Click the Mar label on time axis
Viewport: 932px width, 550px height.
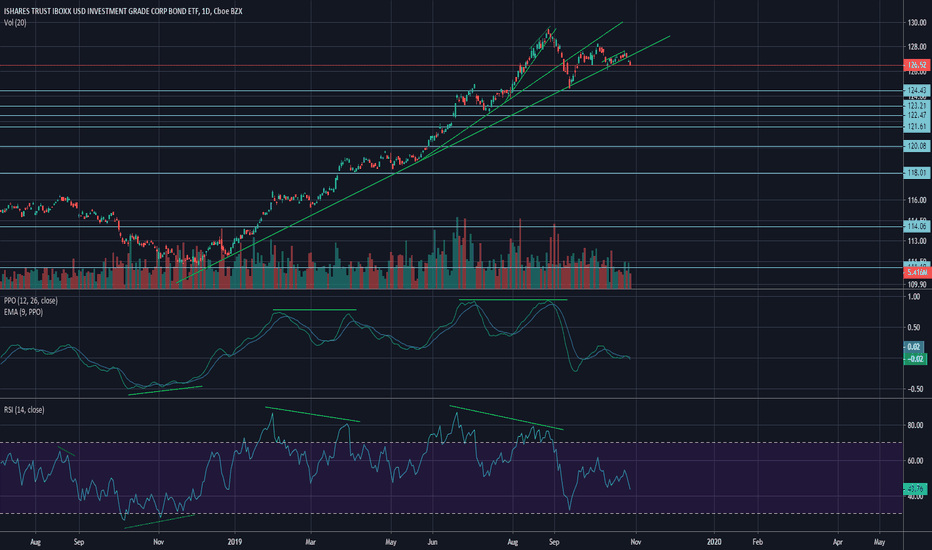click(310, 542)
